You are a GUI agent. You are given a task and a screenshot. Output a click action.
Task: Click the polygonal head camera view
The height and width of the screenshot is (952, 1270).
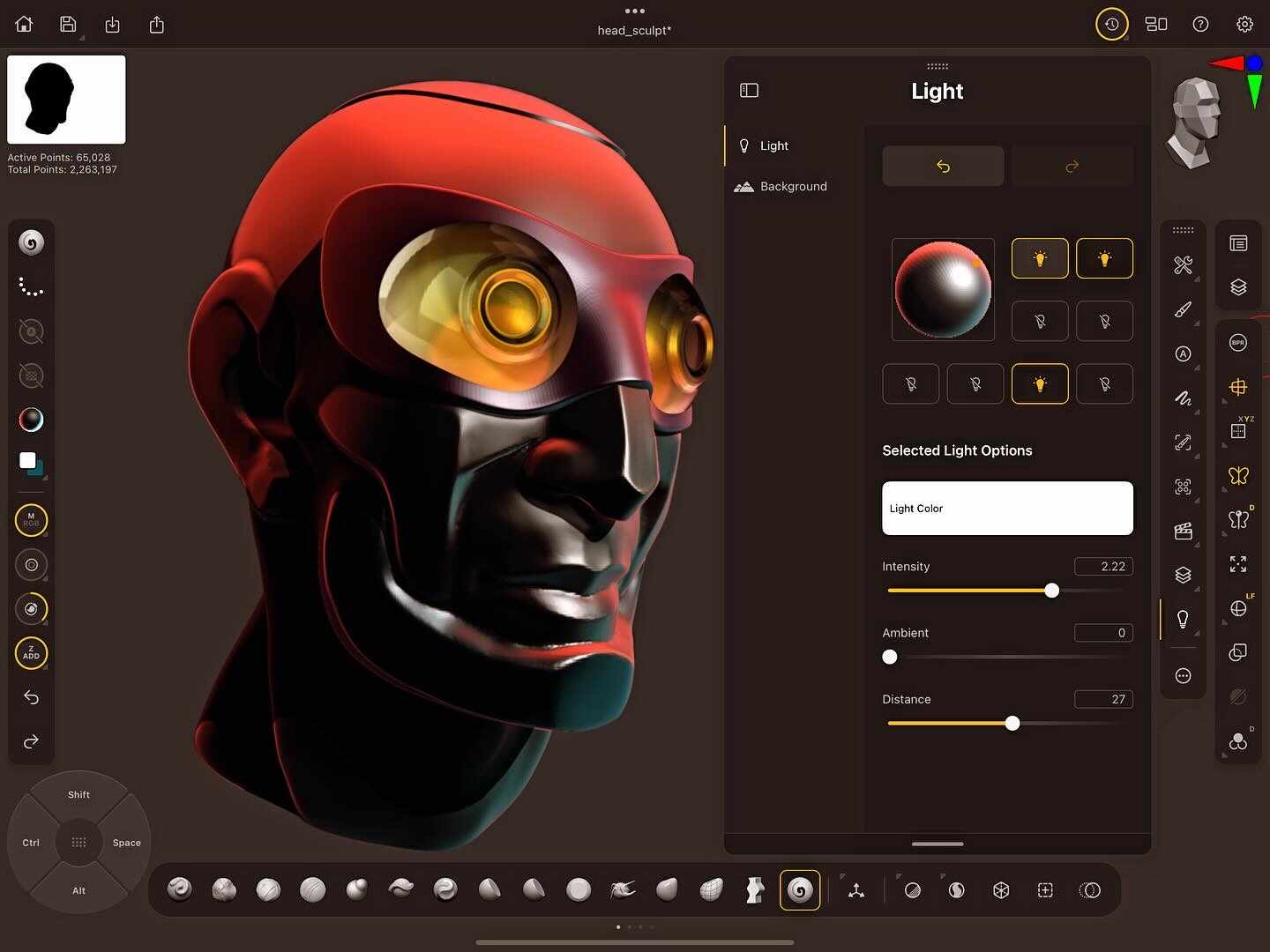(x=1192, y=123)
